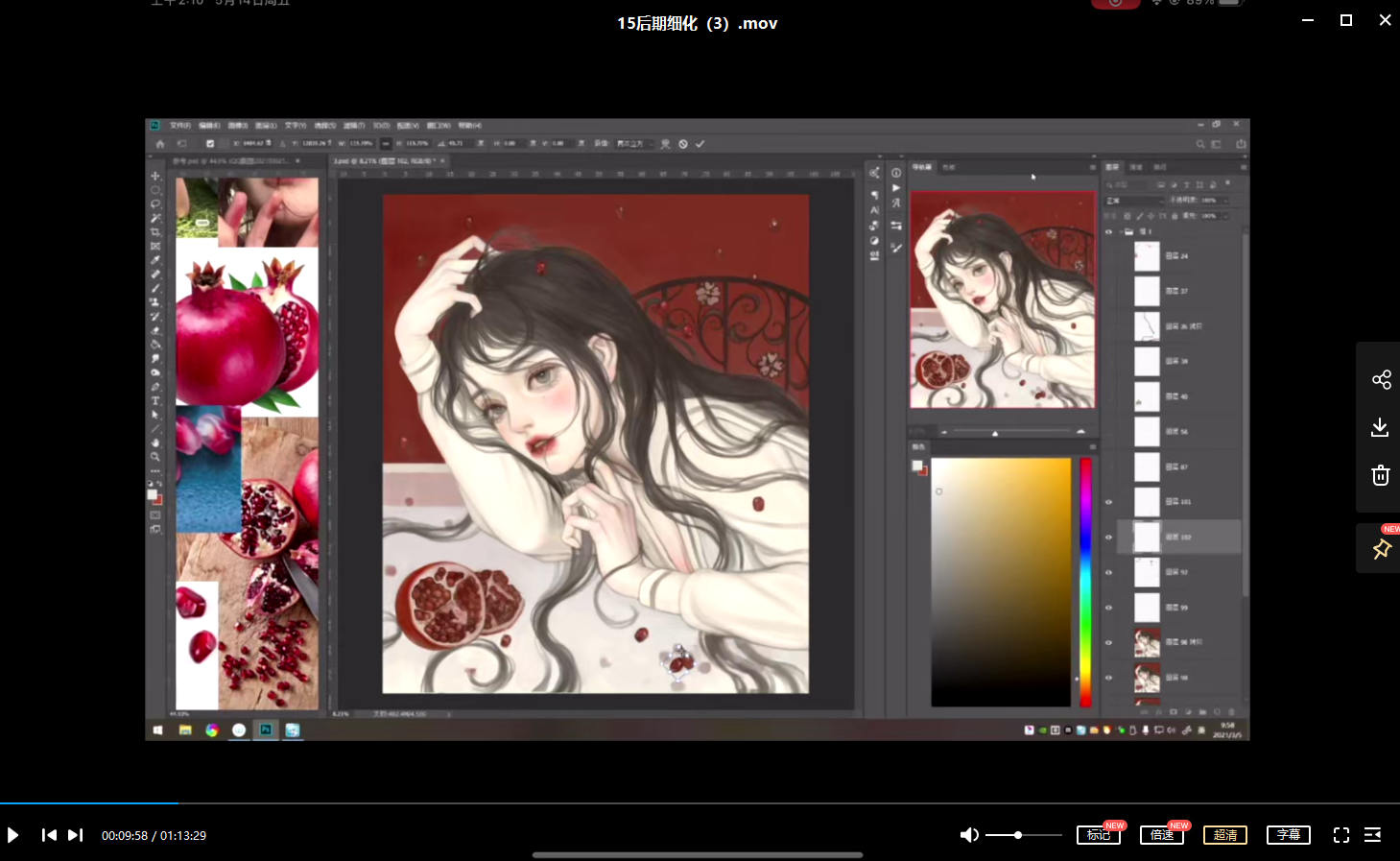Play the paused video
The width and height of the screenshot is (1400, 861).
[13, 835]
